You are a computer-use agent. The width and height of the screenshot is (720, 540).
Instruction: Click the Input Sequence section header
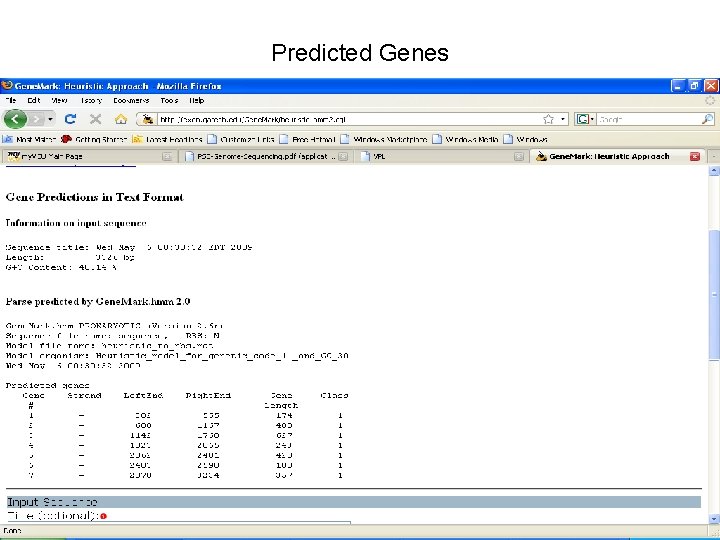pos(354,502)
